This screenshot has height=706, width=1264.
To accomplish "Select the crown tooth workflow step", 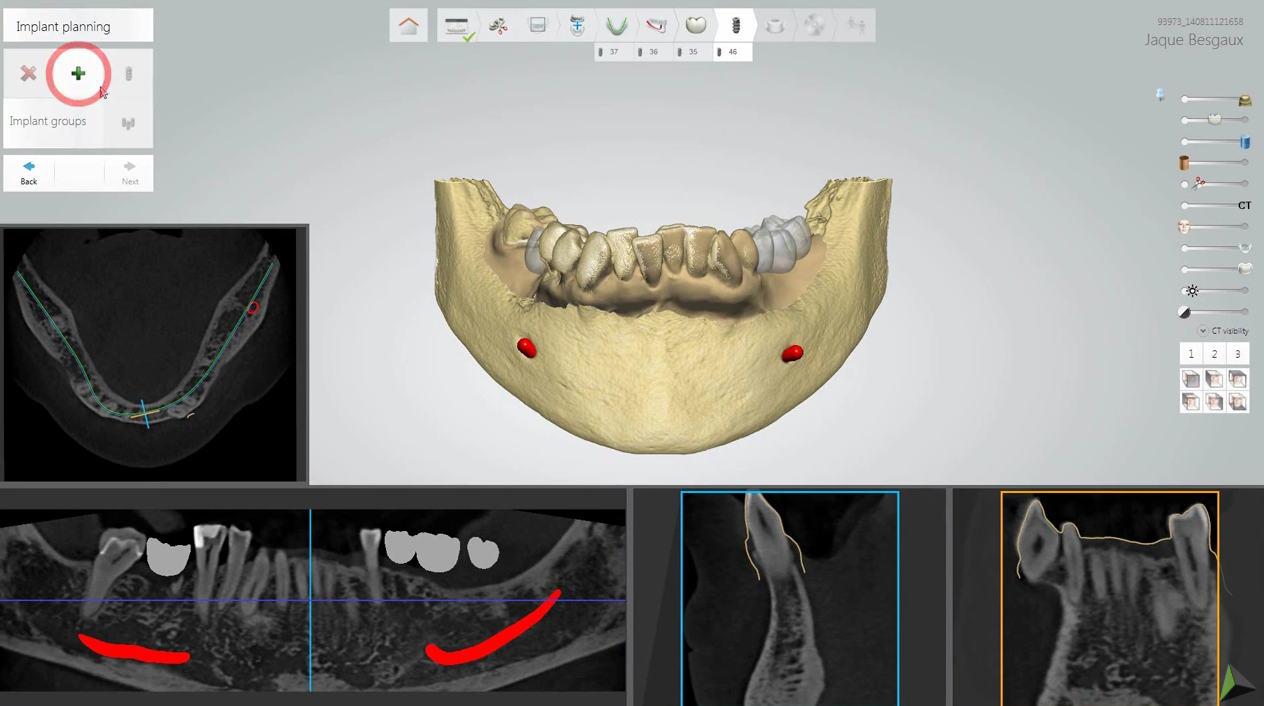I will (x=696, y=26).
